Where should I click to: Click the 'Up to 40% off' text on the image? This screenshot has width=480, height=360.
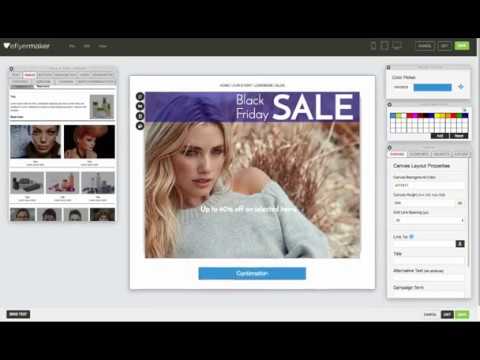pos(249,209)
